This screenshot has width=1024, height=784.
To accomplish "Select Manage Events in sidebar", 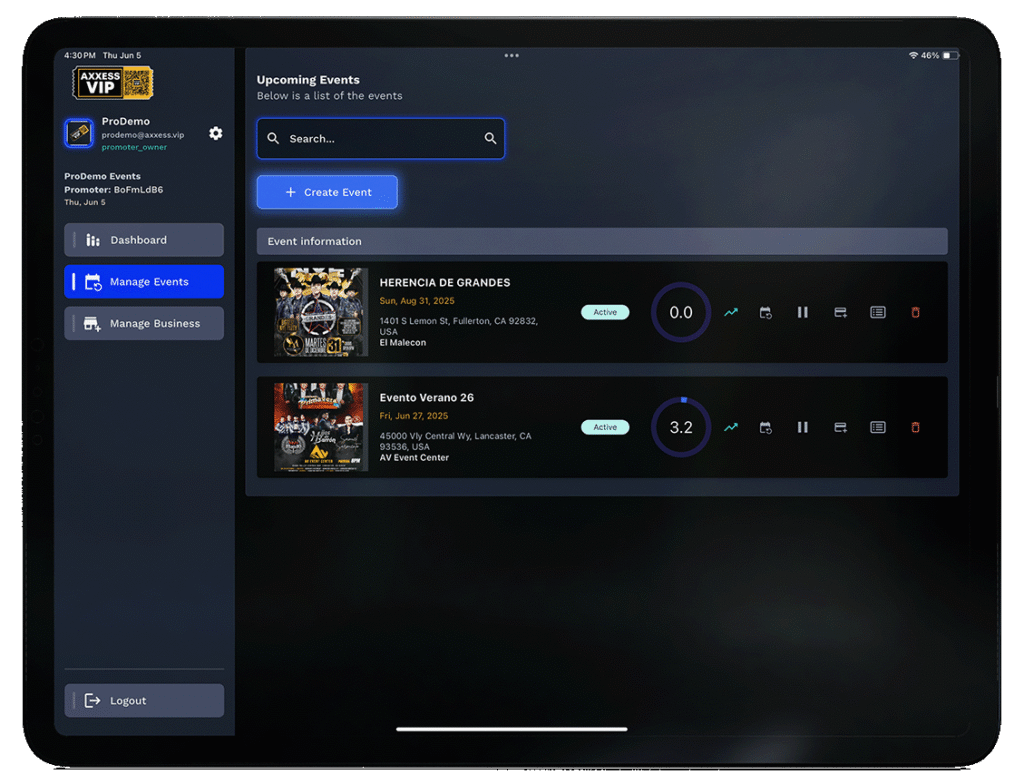I will 144,282.
